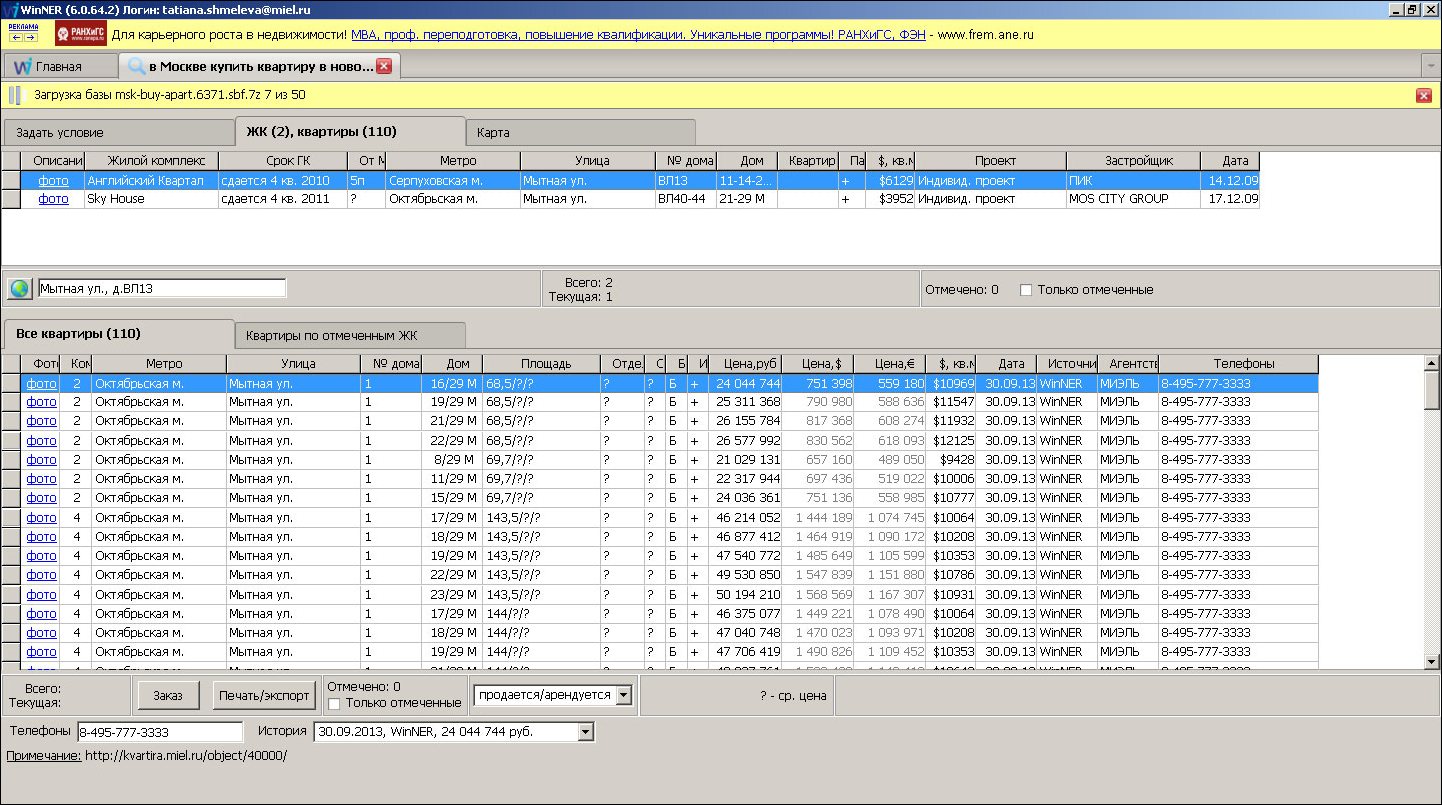
Task: Open фото link for Sky House
Action: (53, 199)
